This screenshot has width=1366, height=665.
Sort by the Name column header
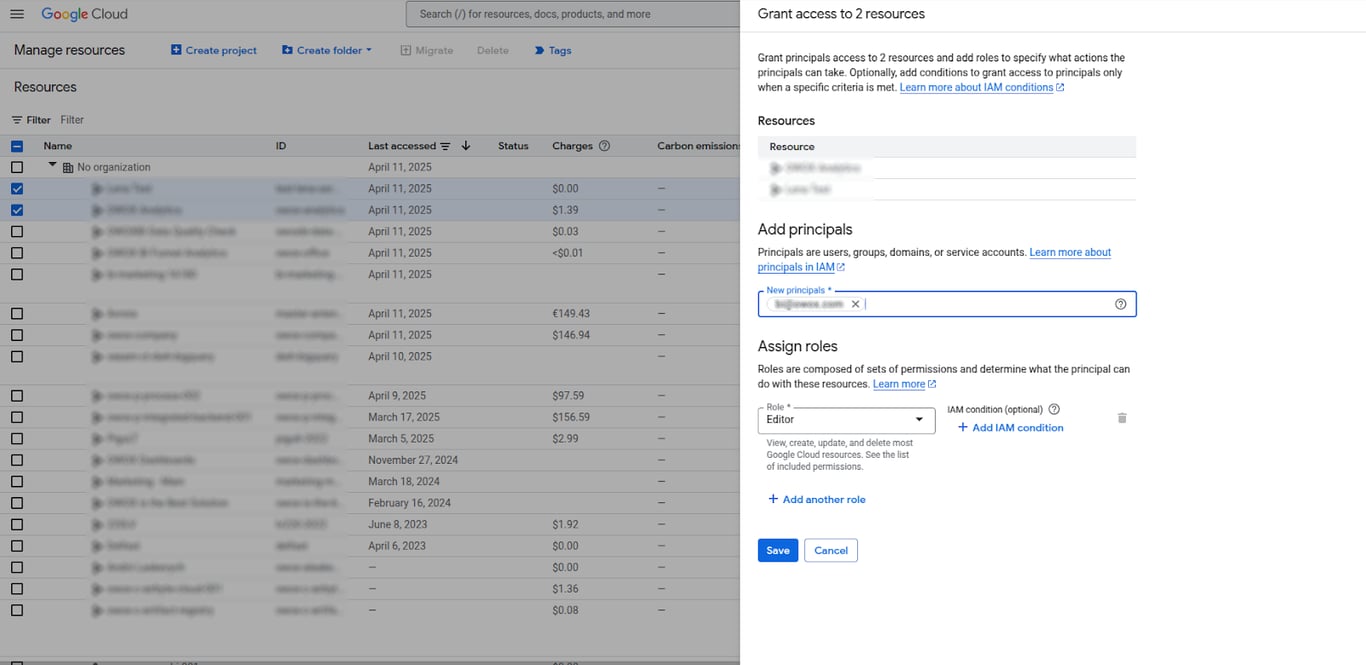[58, 146]
